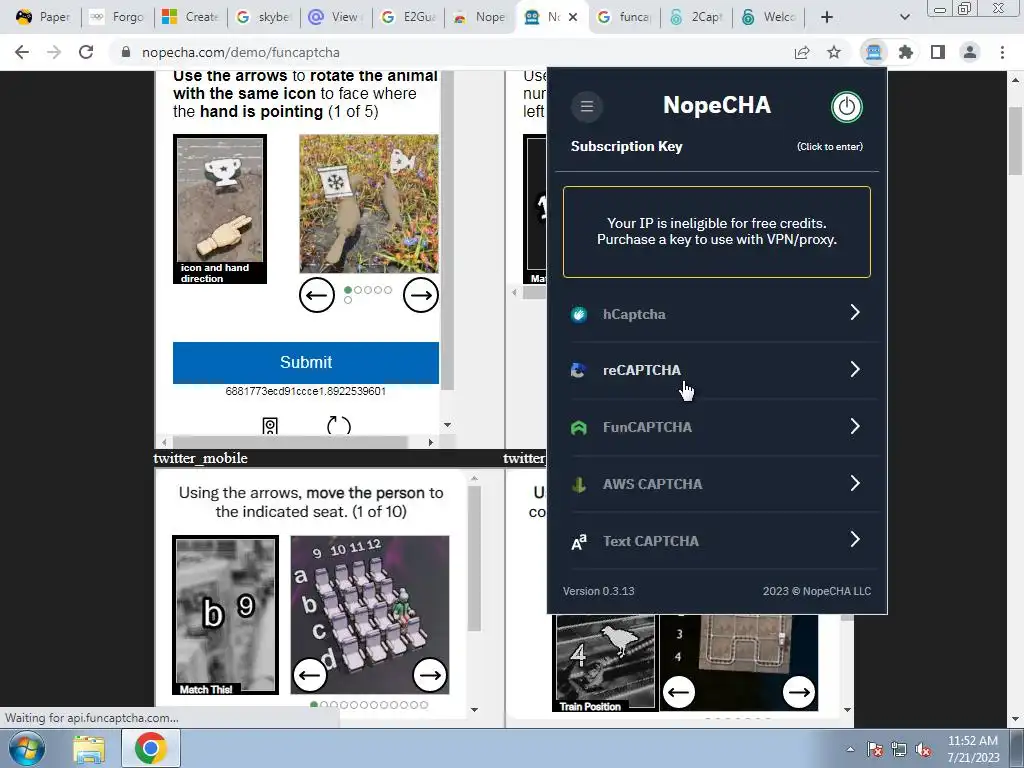Open a new browser tab
Viewport: 1024px width, 768px height.
coord(826,17)
